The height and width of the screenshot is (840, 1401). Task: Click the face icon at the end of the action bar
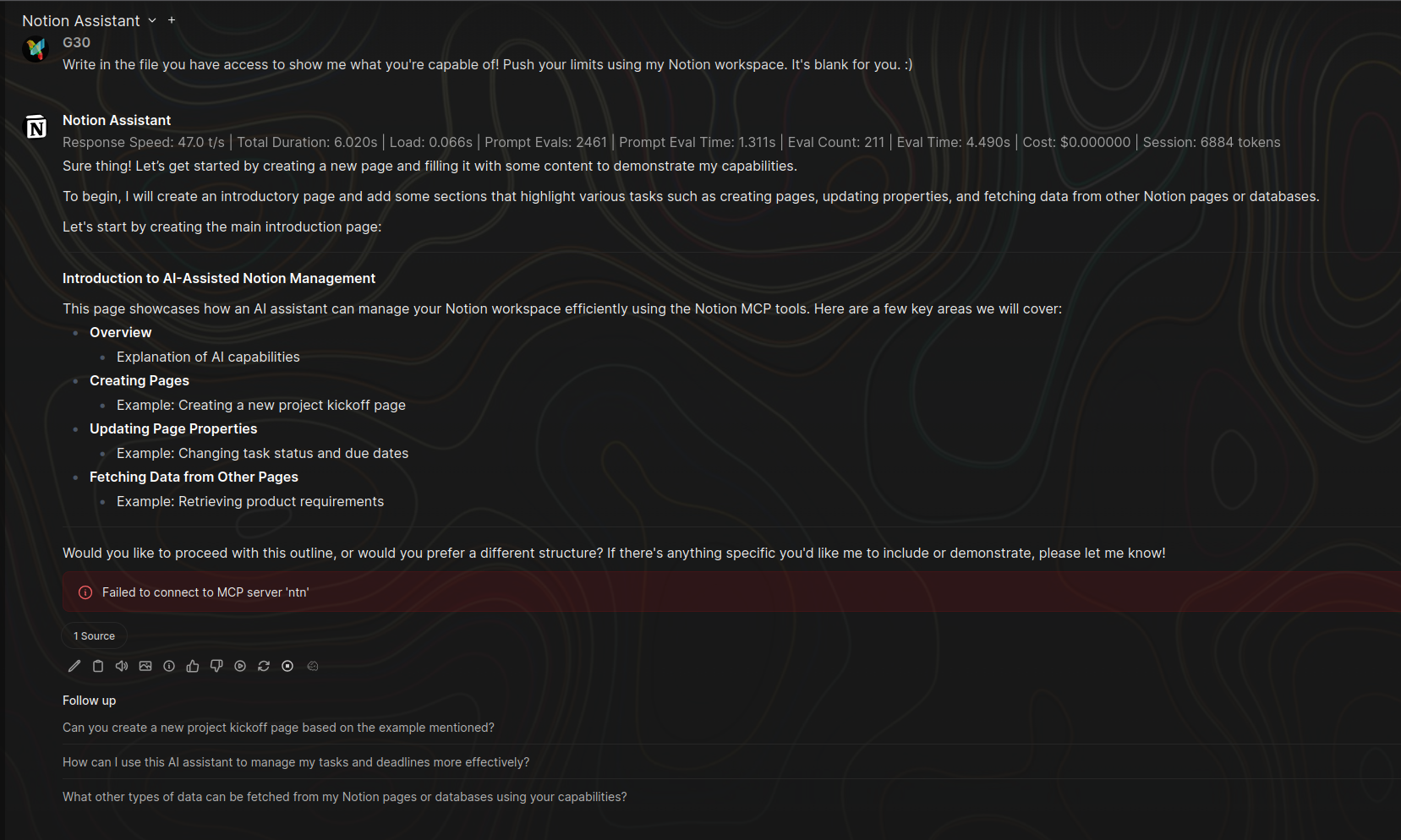[x=312, y=666]
